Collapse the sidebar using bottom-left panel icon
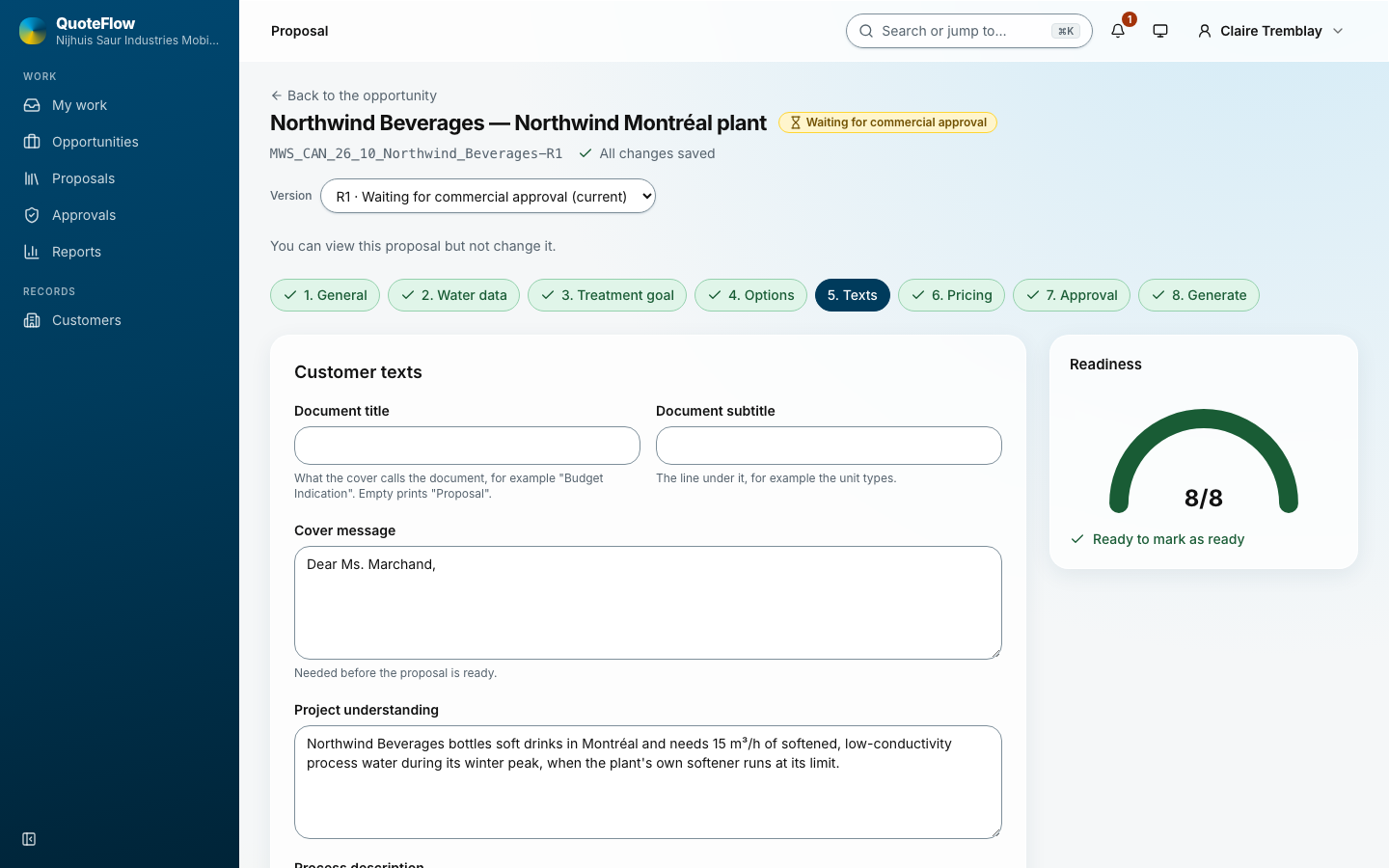The image size is (1389, 868). [x=29, y=839]
